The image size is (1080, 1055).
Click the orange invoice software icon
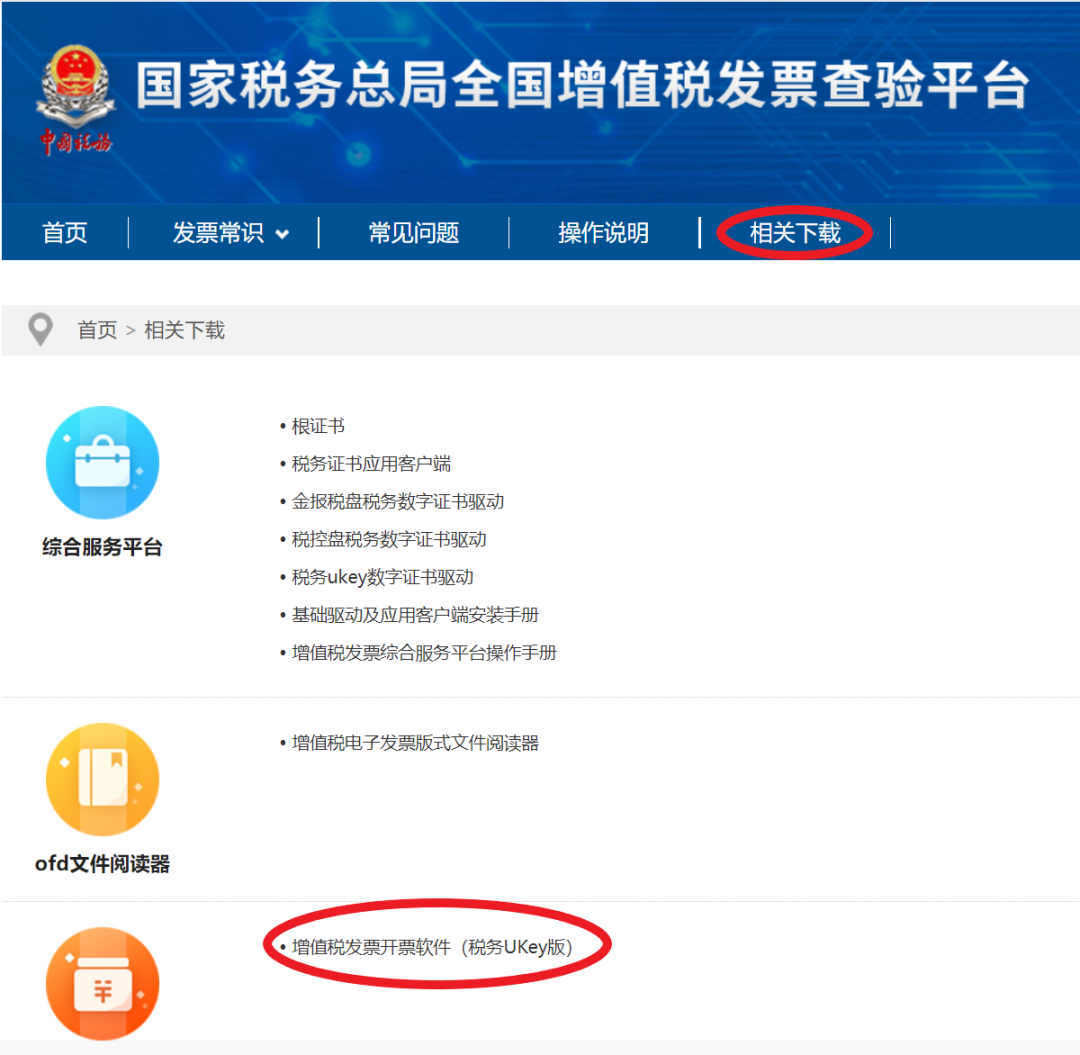tap(103, 983)
